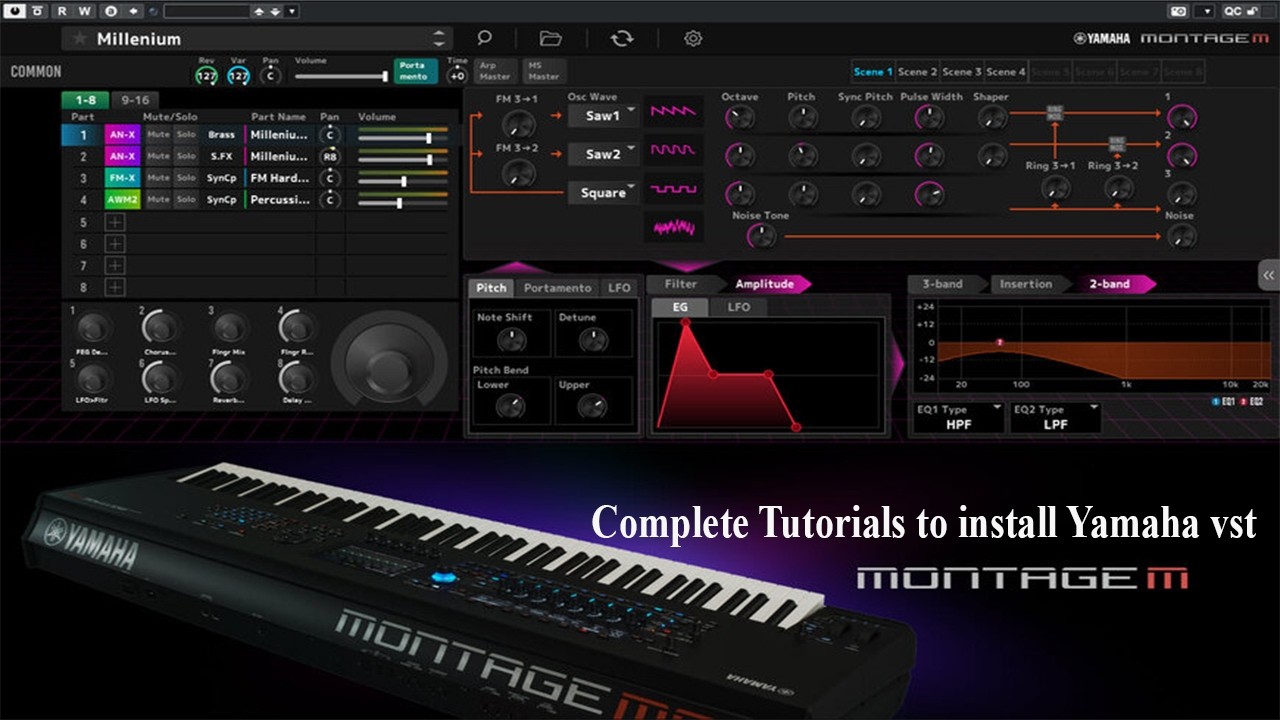Select Scene 3
Viewport: 1280px width, 720px height.
pos(962,72)
